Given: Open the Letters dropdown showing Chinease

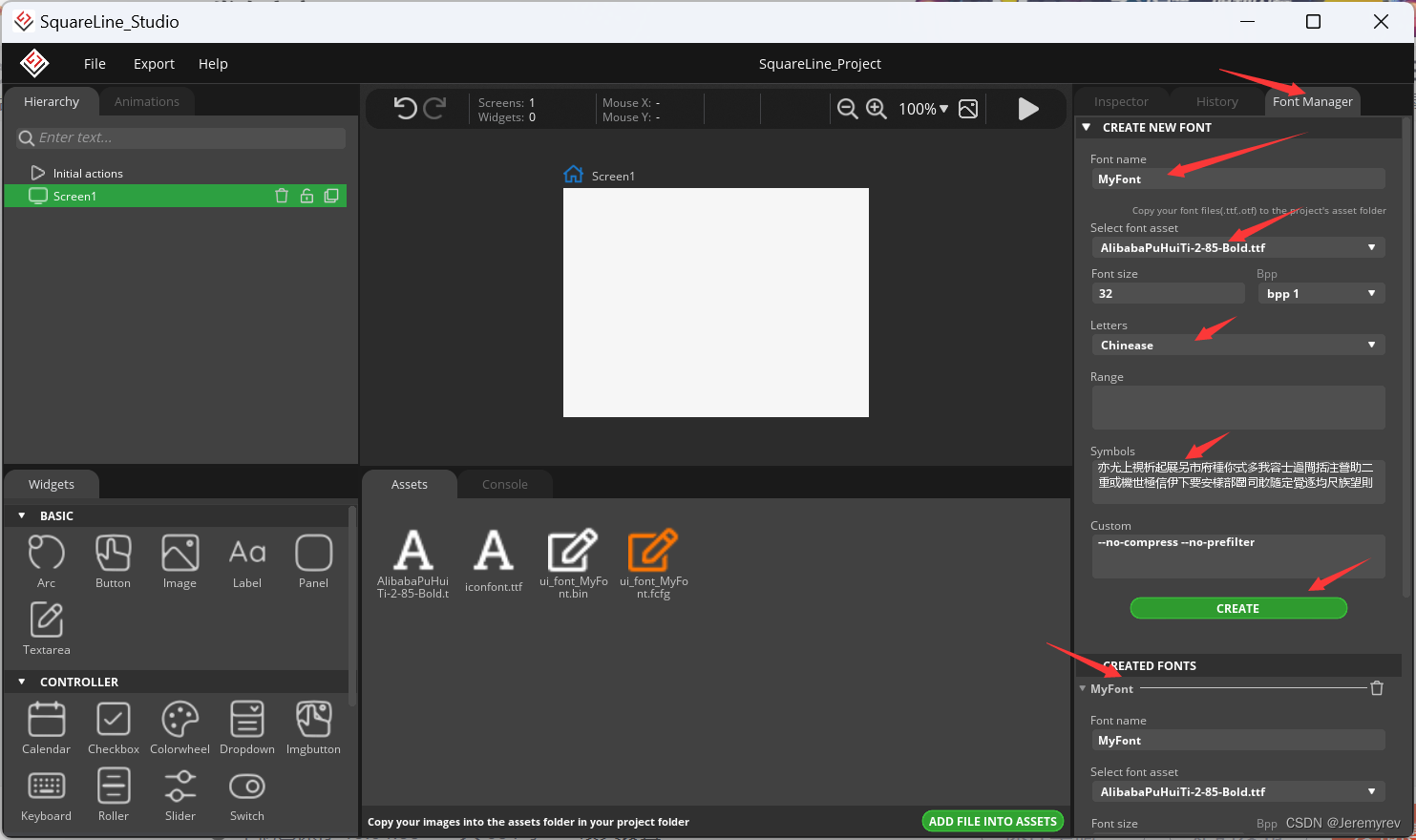Looking at the screenshot, I should [x=1237, y=345].
